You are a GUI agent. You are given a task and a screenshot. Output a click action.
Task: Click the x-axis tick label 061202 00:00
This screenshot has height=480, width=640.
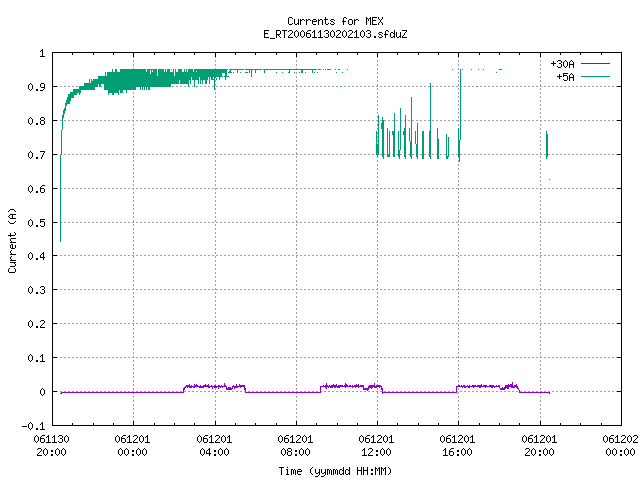point(620,446)
